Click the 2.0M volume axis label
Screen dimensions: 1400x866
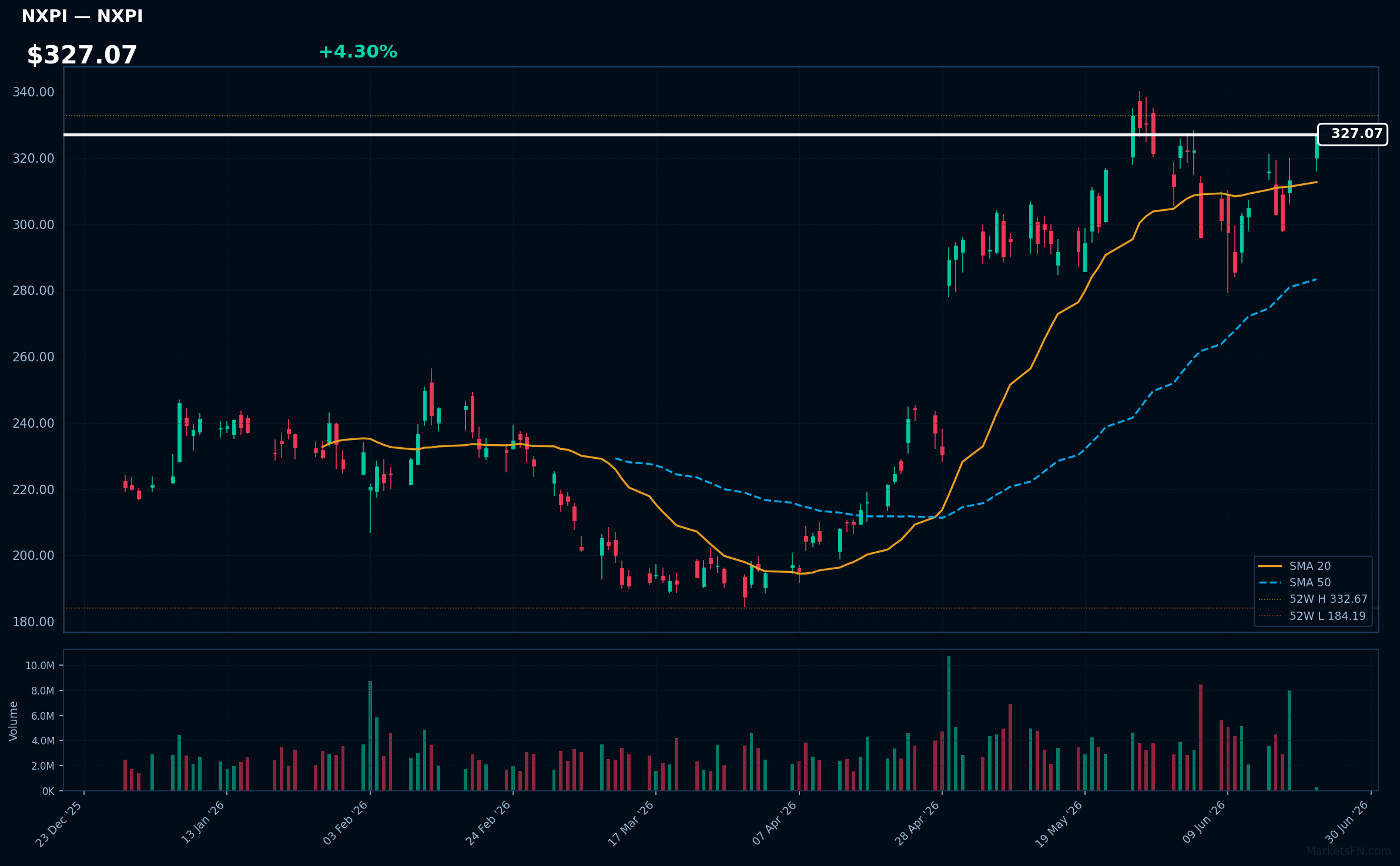(42, 766)
